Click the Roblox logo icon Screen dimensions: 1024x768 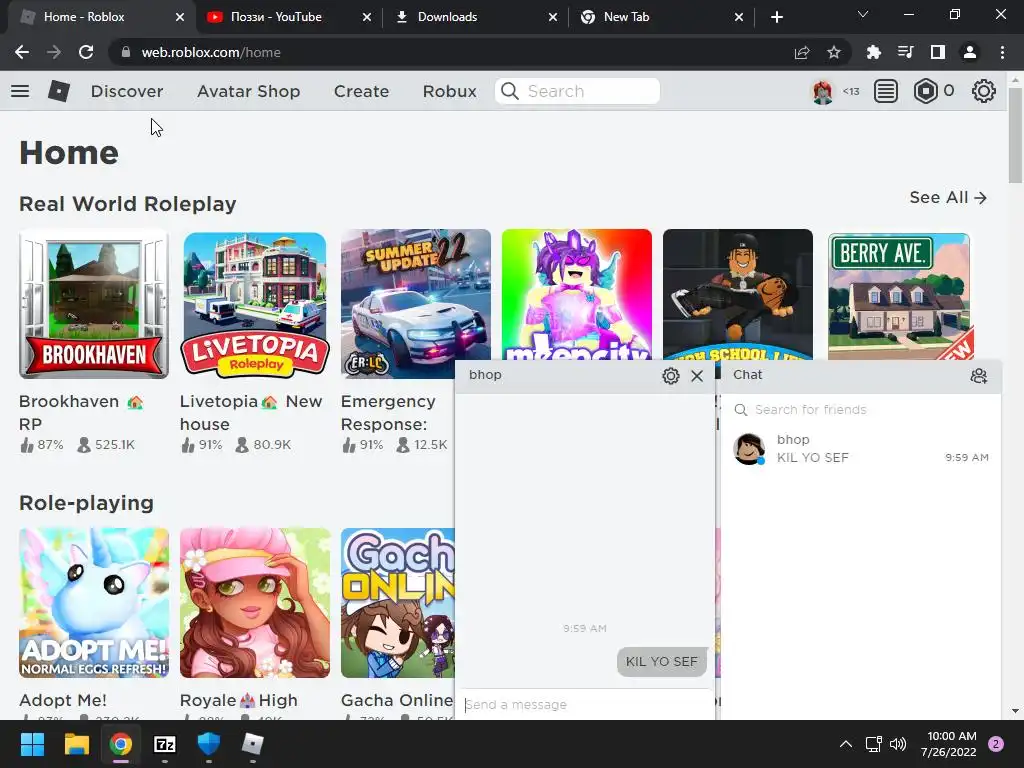(59, 91)
